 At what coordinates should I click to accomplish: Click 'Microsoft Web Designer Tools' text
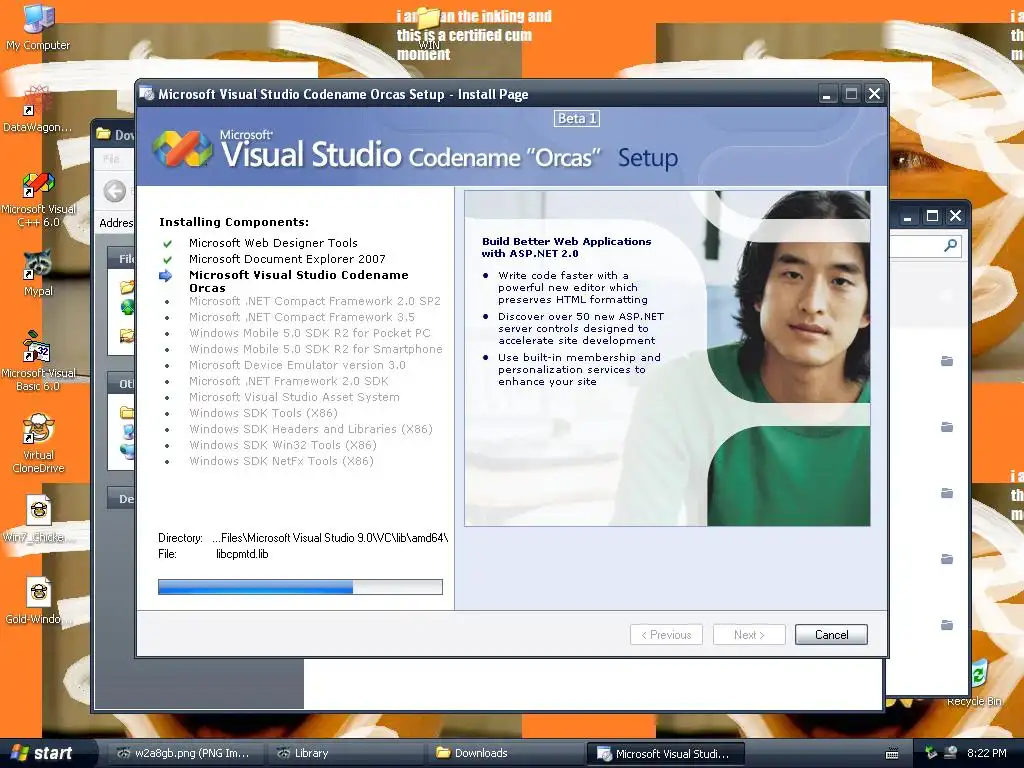273,243
